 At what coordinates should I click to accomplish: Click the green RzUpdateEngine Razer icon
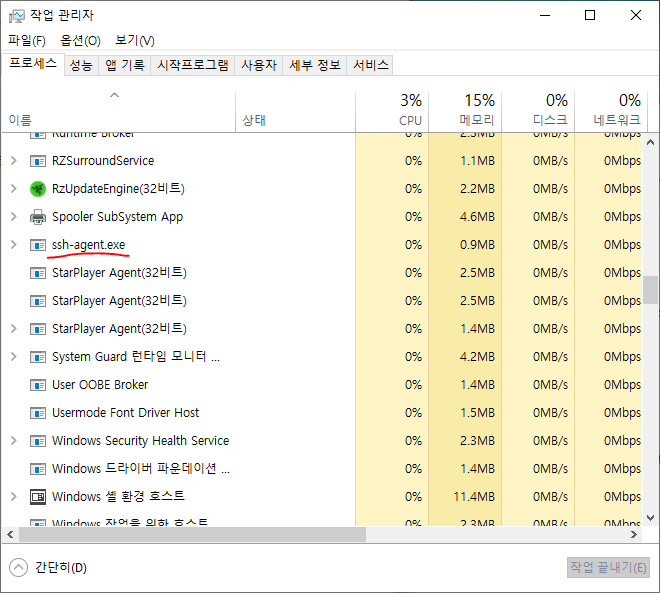(x=38, y=189)
